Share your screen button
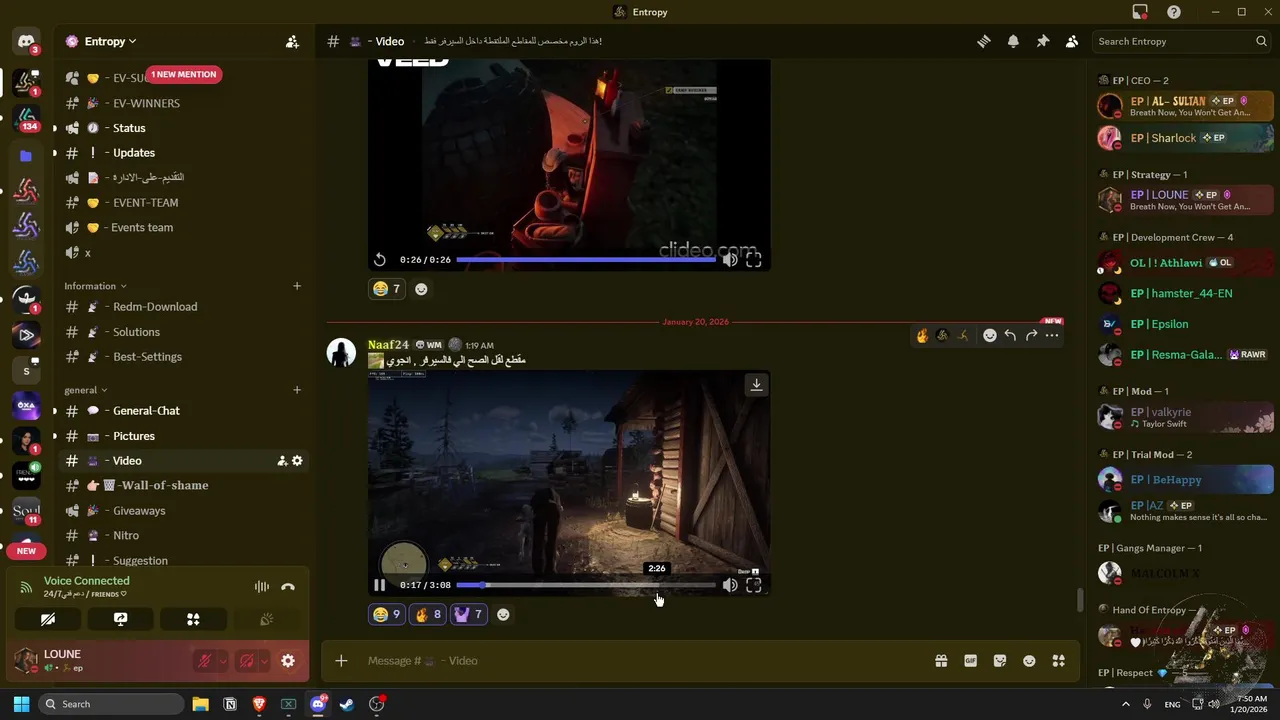1280x720 pixels. pyautogui.click(x=120, y=620)
